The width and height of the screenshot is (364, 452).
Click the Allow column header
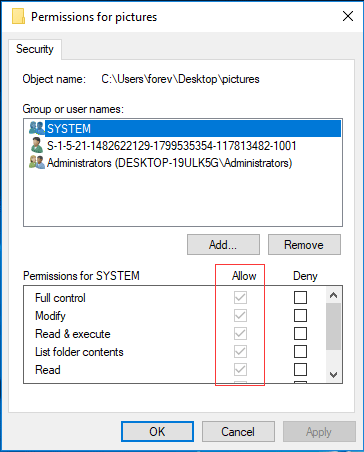click(244, 276)
